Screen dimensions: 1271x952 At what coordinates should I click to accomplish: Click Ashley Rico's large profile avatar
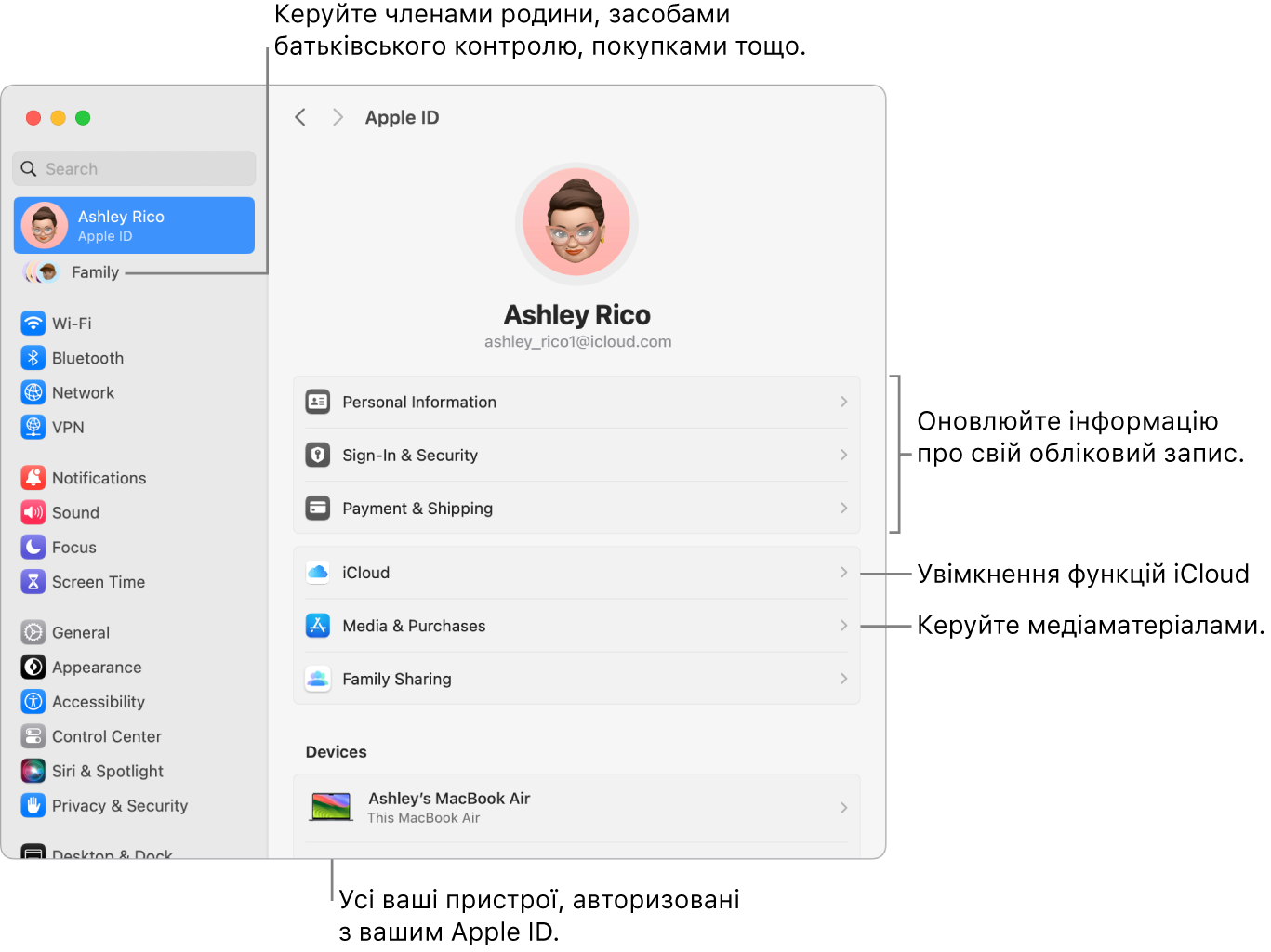576,223
